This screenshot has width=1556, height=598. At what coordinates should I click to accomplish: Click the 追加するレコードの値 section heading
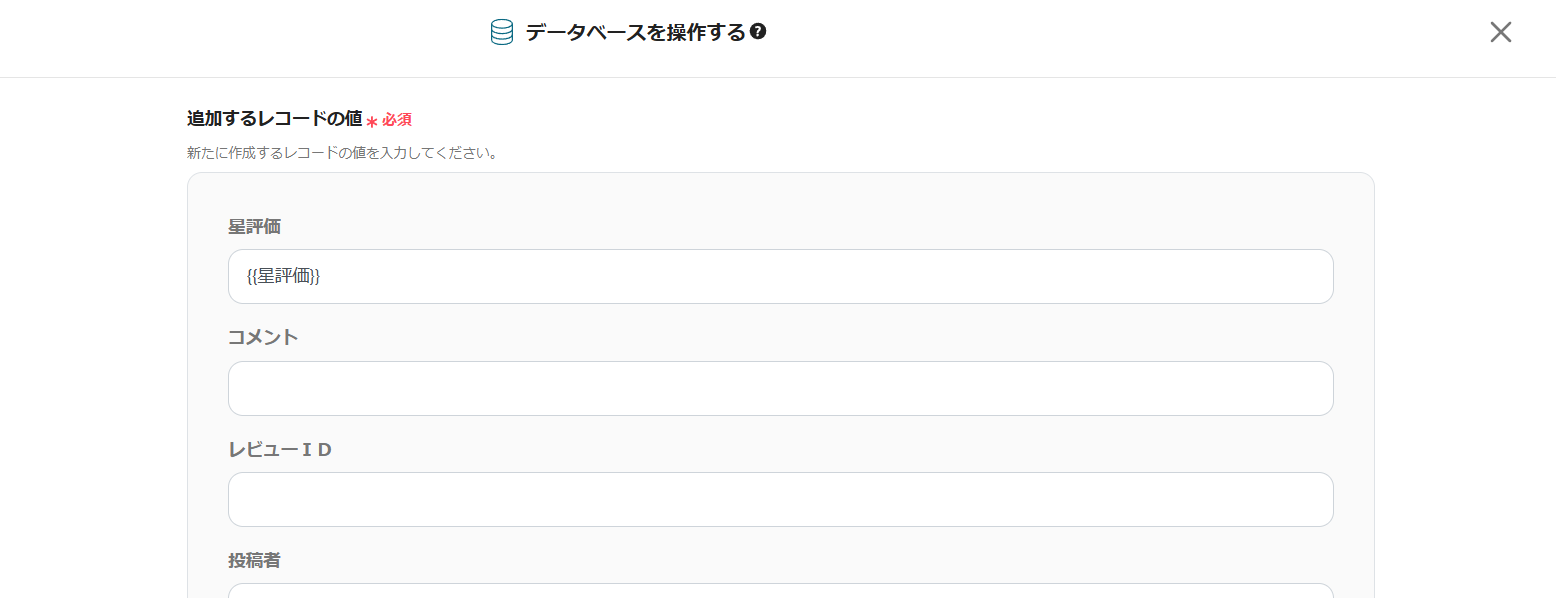click(x=274, y=118)
